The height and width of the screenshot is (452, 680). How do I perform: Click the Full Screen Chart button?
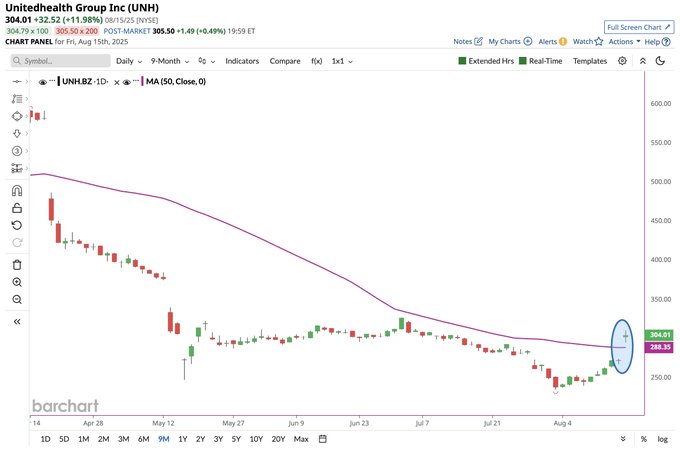point(639,27)
